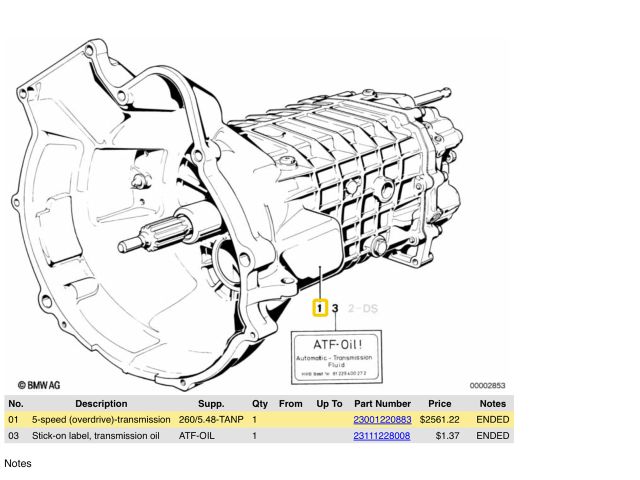Click the highlighted callout number 1

[x=319, y=308]
